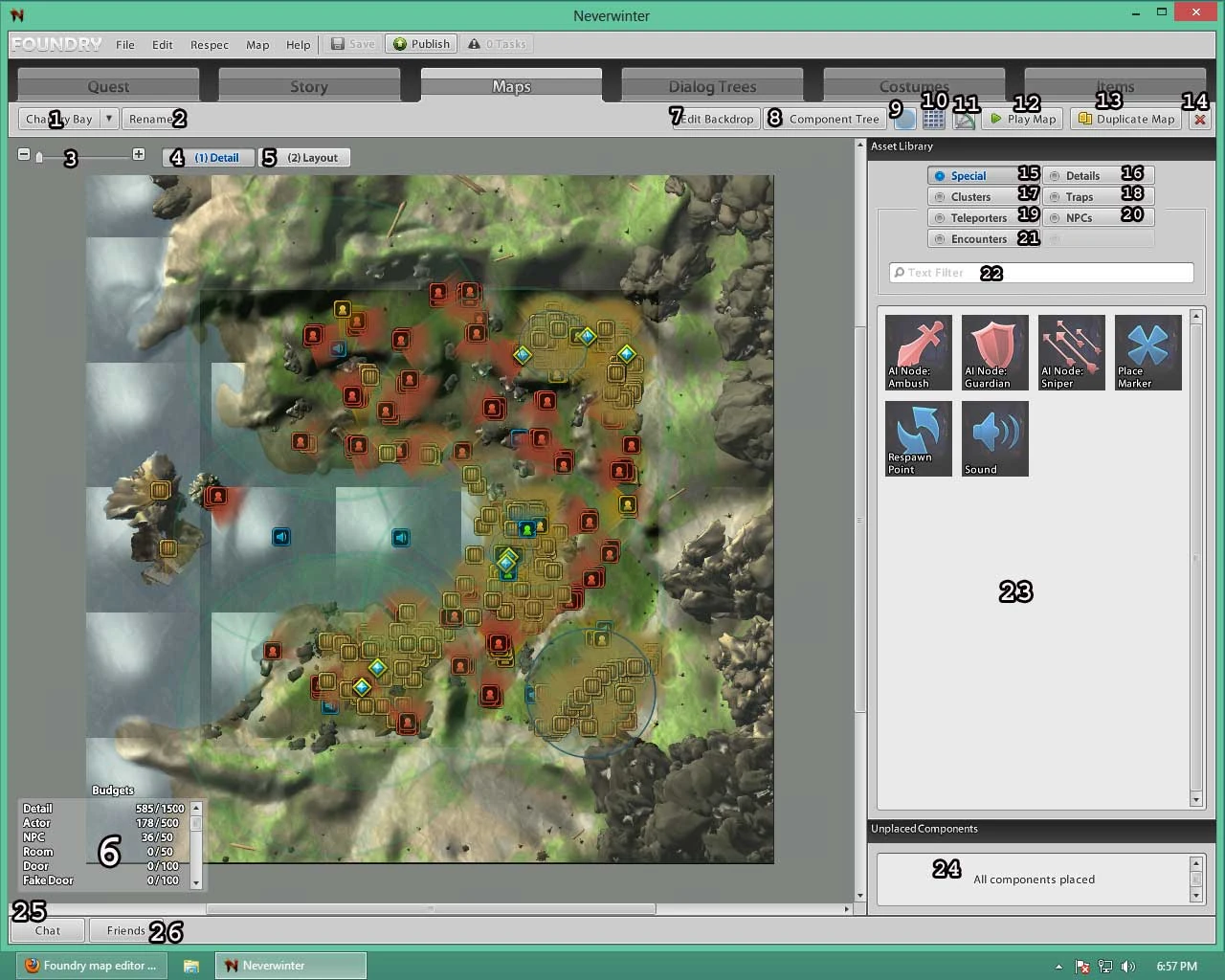
Task: Select the Clusters asset category
Action: 983,196
